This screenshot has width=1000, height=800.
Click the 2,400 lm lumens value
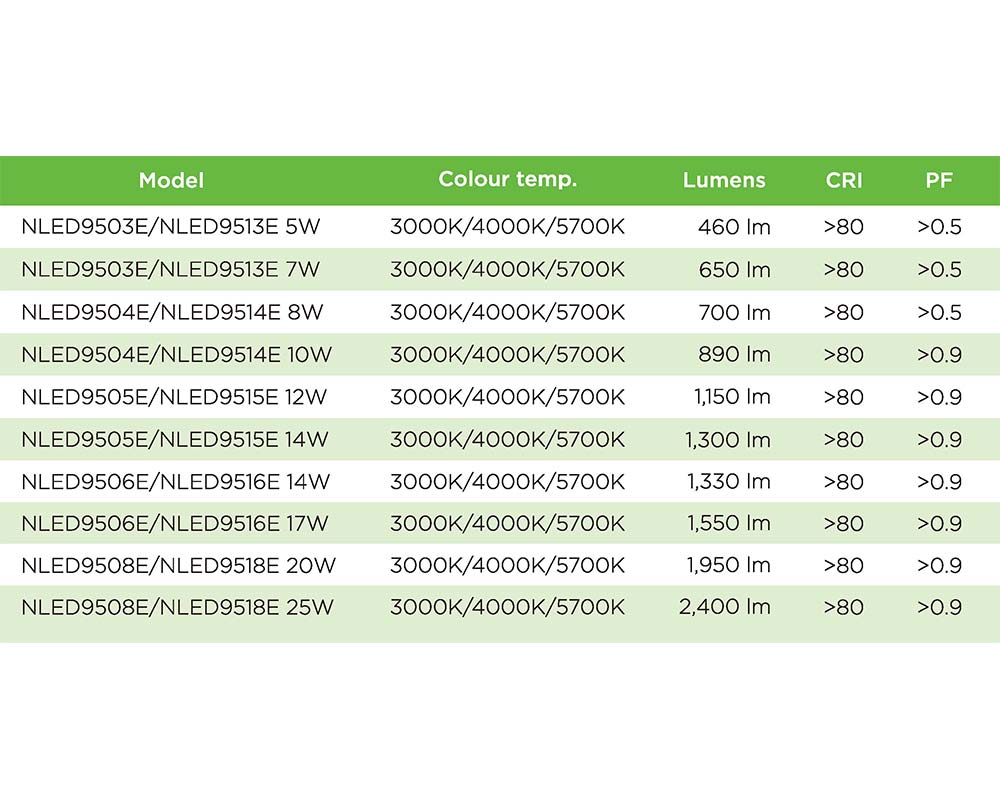click(724, 607)
